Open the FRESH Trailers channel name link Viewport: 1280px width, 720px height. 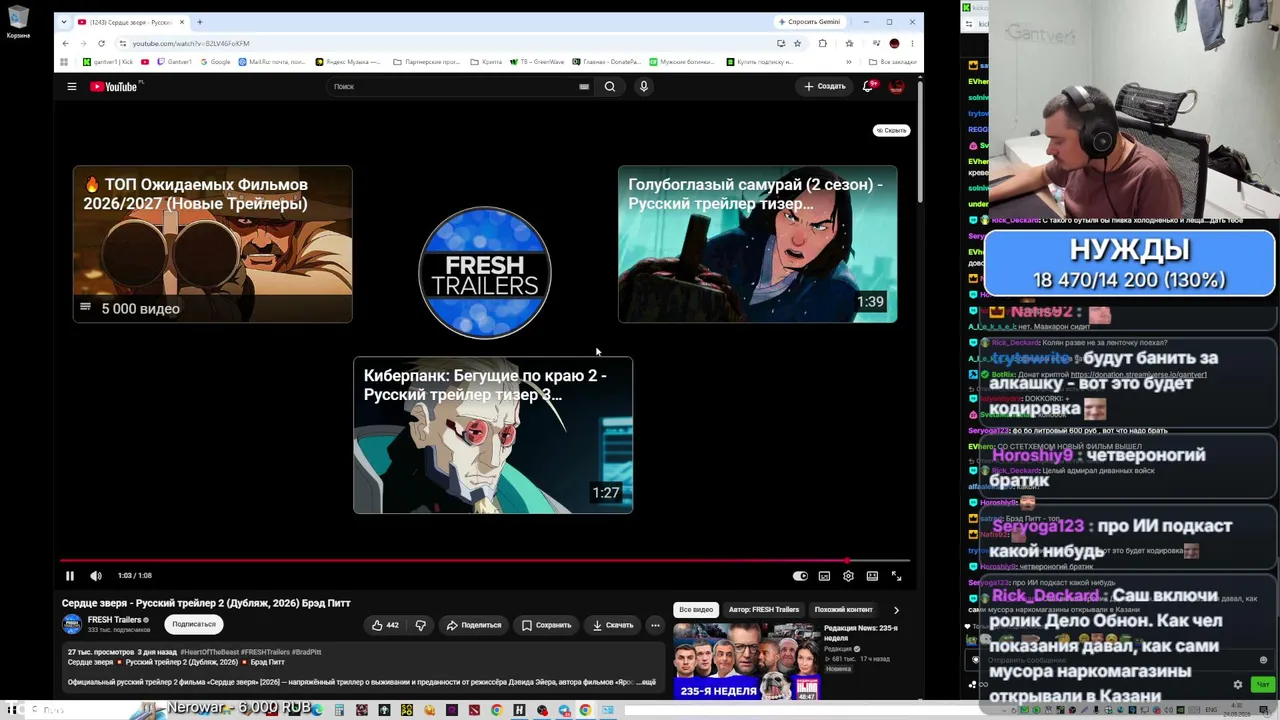114,620
